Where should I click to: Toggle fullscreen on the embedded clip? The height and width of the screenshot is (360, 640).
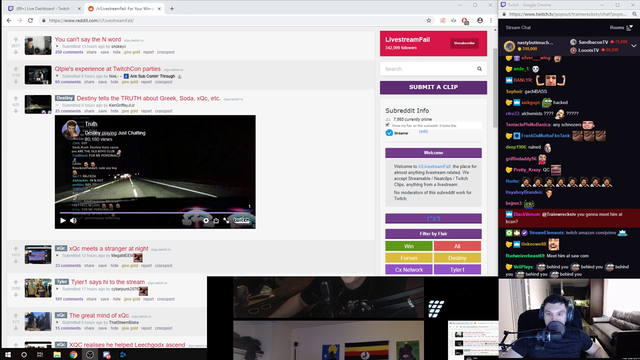pyautogui.click(x=226, y=220)
